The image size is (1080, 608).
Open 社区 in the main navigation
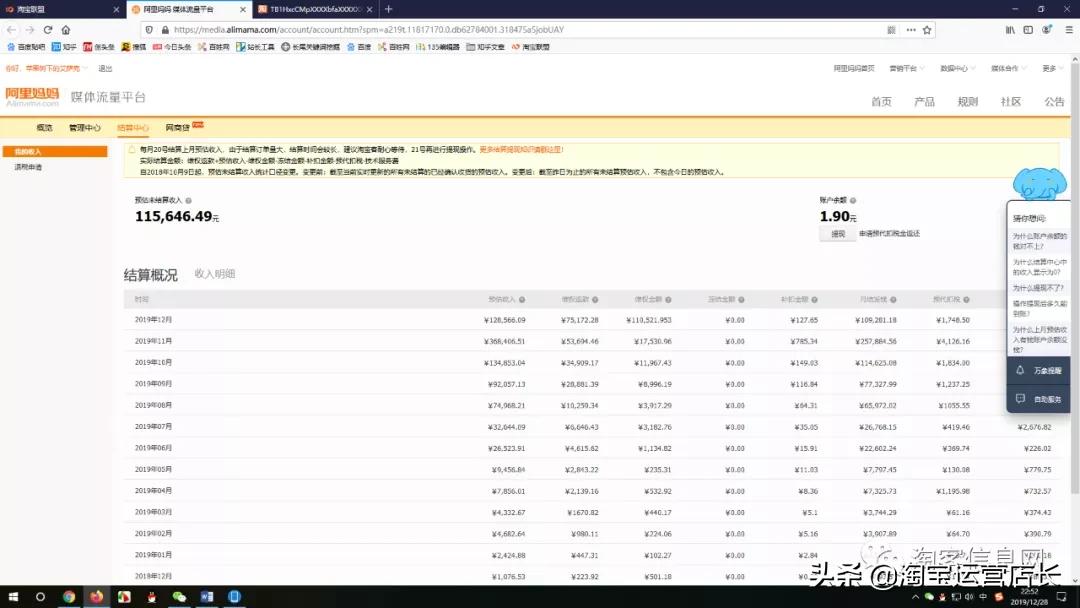coord(1010,101)
